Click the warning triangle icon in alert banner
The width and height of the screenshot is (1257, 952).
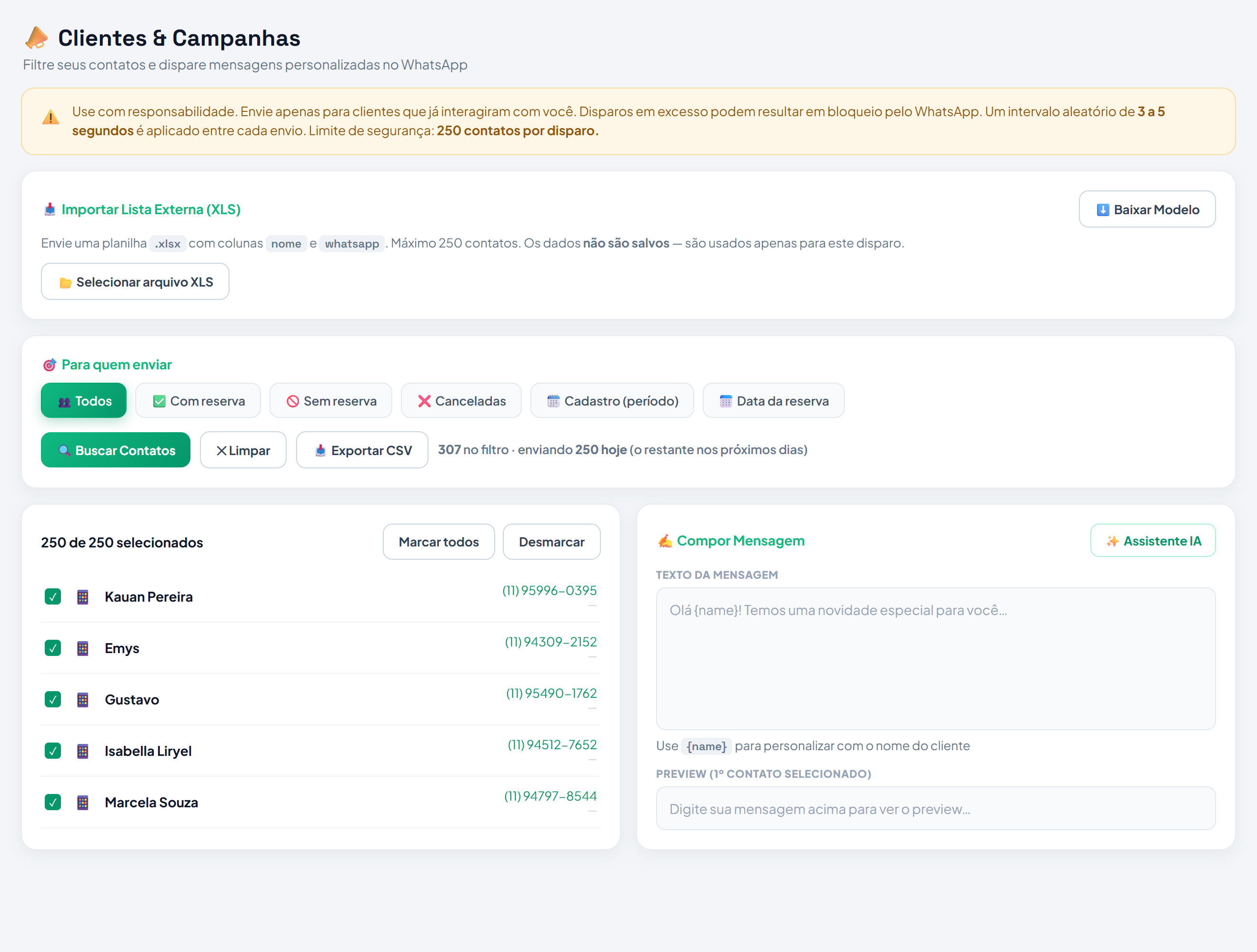click(x=50, y=118)
